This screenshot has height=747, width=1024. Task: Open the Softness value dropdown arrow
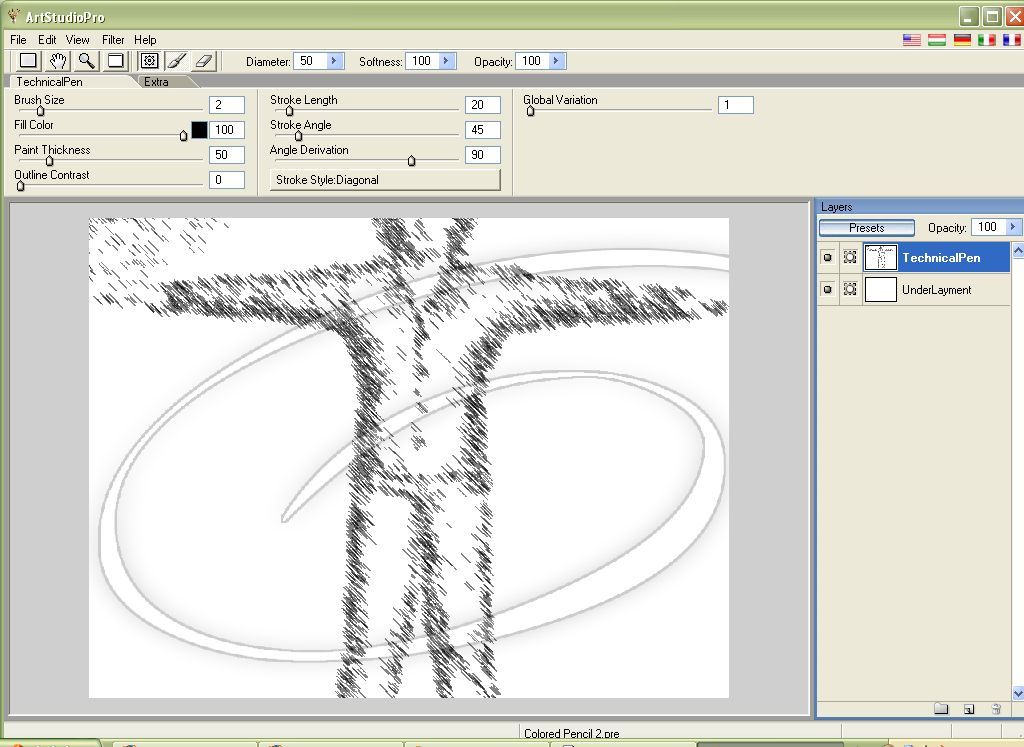tap(446, 61)
